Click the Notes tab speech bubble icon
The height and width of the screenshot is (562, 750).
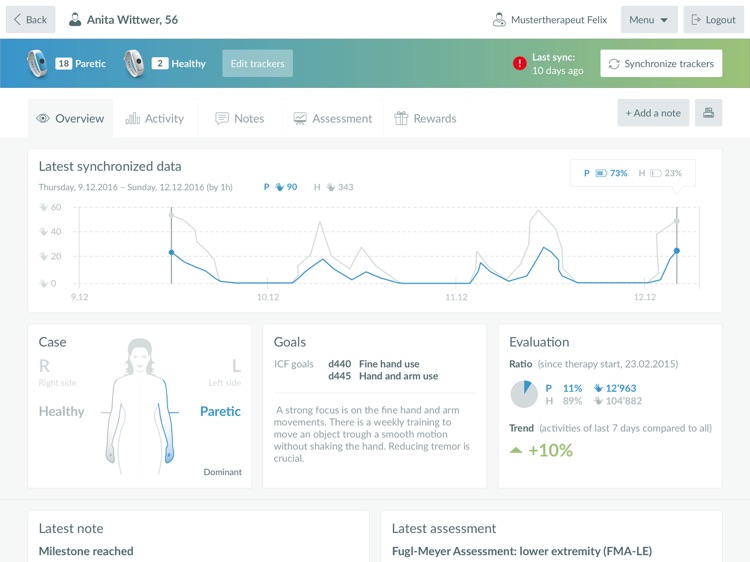point(222,118)
